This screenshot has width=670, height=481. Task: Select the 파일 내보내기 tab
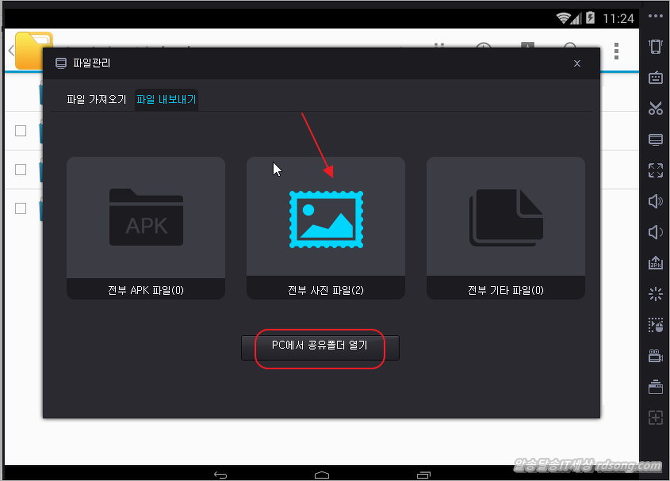coord(166,100)
